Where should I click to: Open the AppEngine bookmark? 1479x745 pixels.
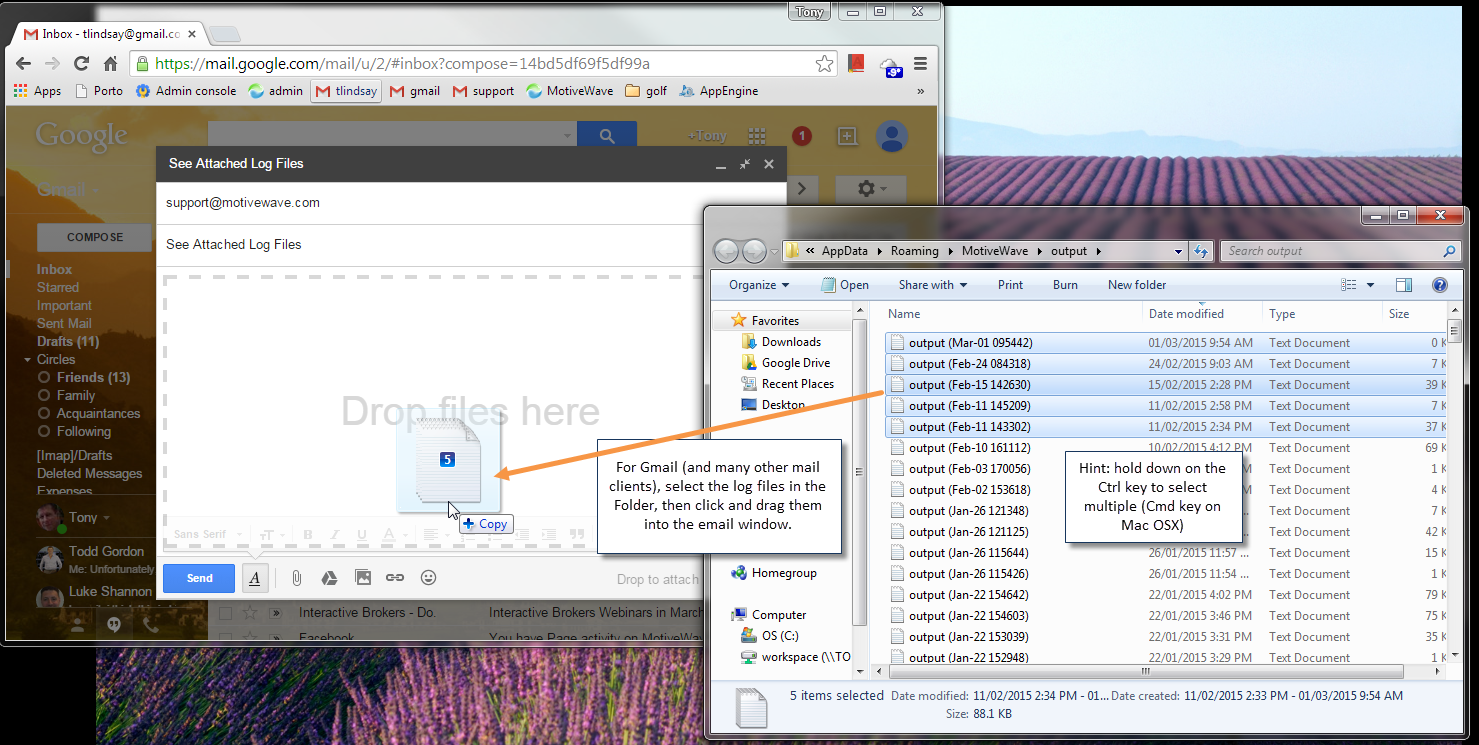718,91
